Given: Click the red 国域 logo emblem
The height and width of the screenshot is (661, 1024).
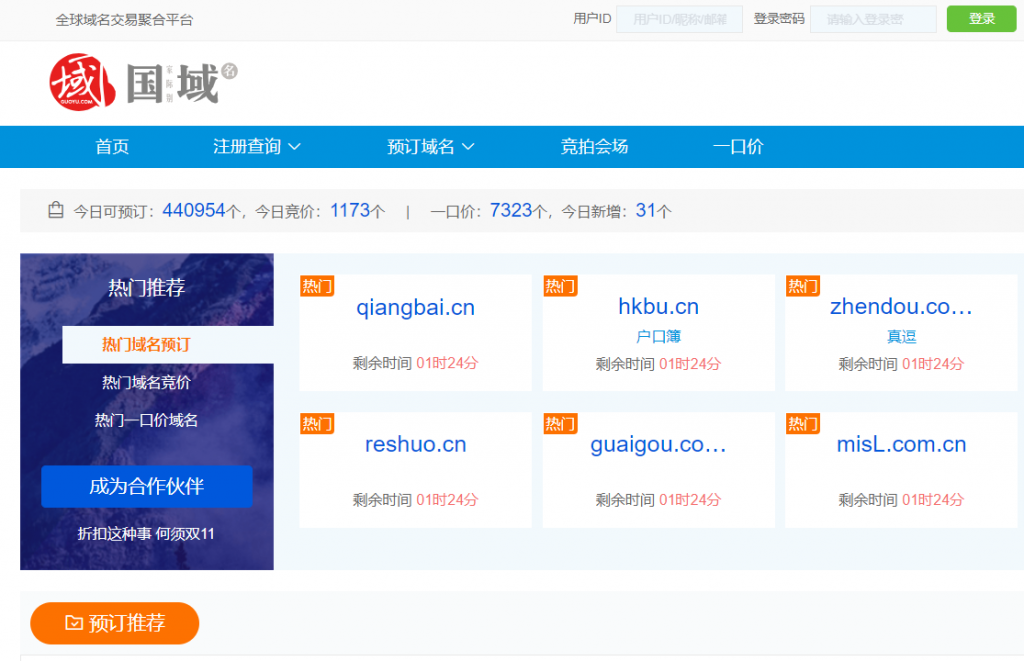Looking at the screenshot, I should point(82,82).
